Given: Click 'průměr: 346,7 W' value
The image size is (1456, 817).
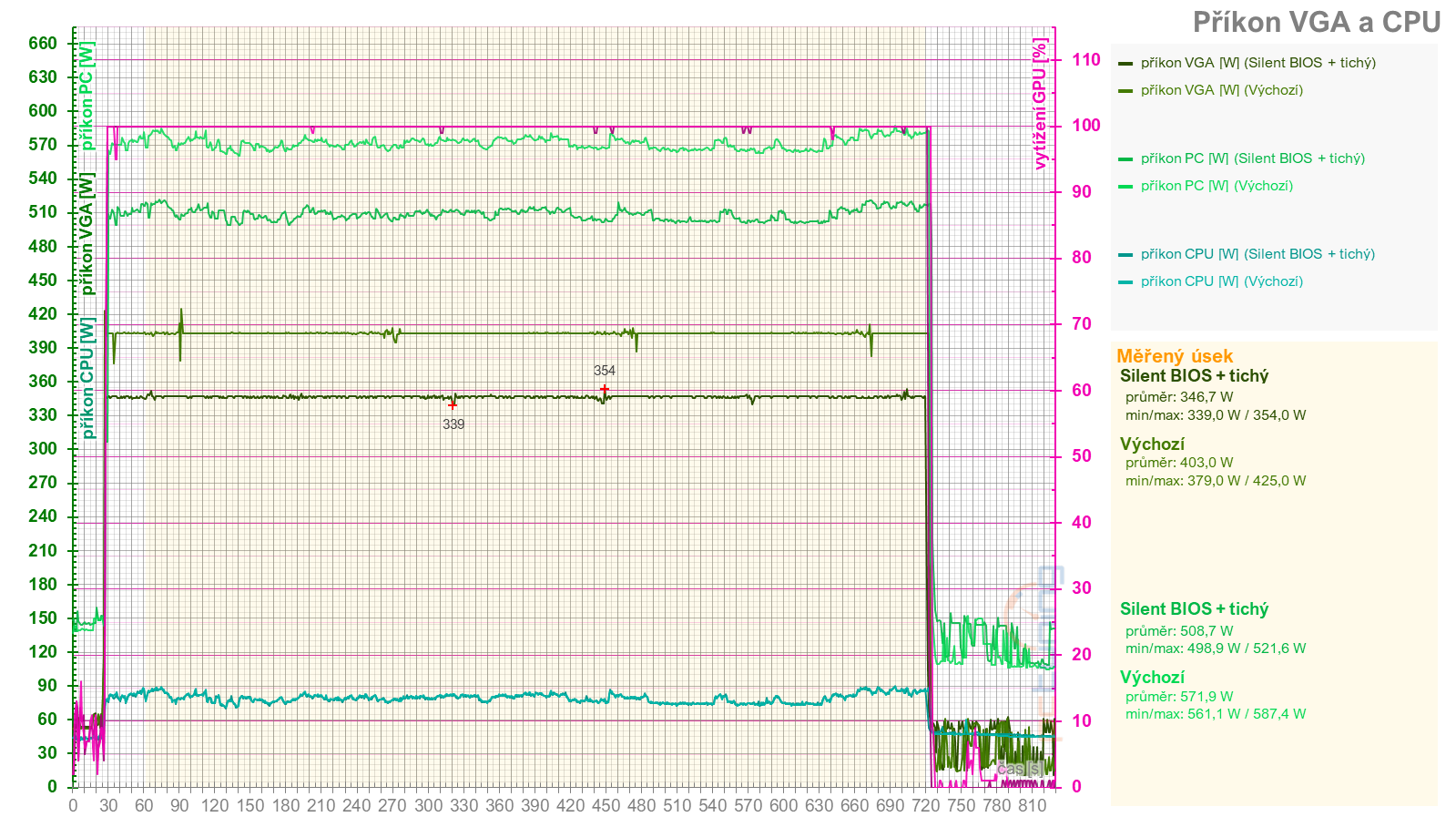Looking at the screenshot, I should 1179,397.
